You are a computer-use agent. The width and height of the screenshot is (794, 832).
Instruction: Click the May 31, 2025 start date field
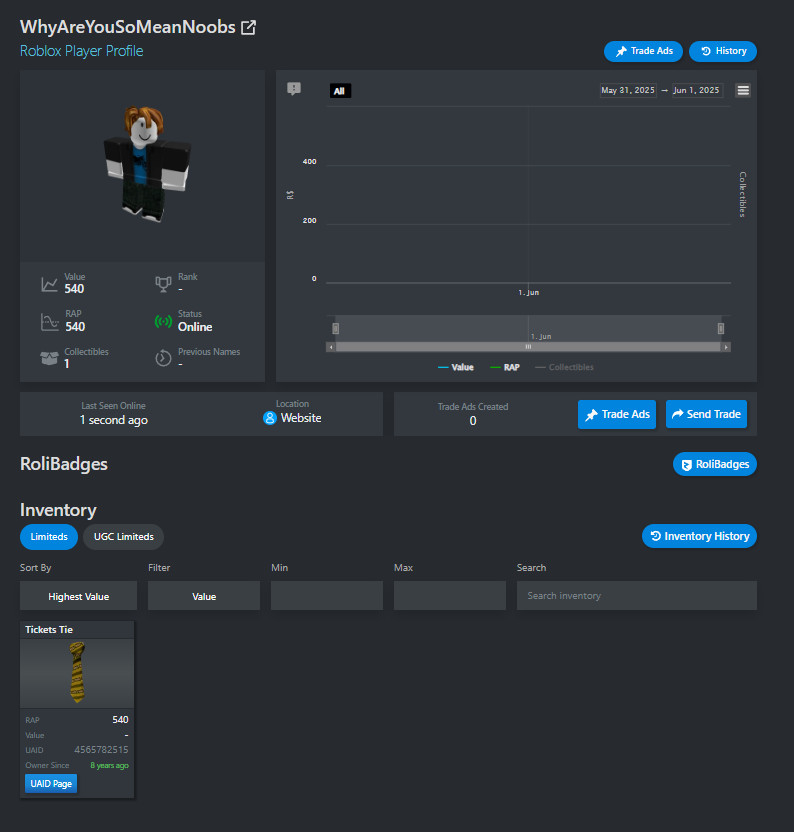coord(628,90)
